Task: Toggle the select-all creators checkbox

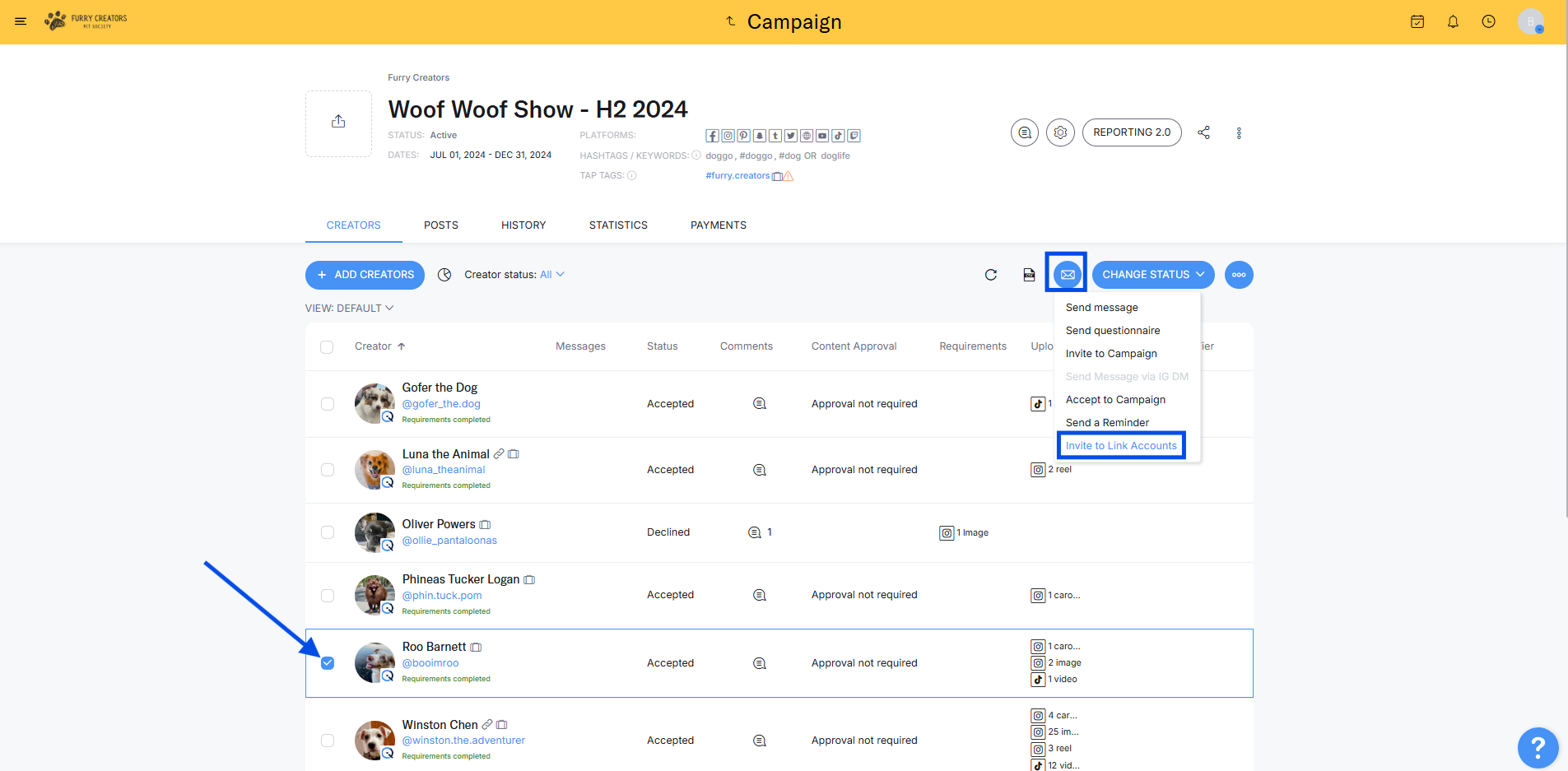Action: tap(327, 347)
